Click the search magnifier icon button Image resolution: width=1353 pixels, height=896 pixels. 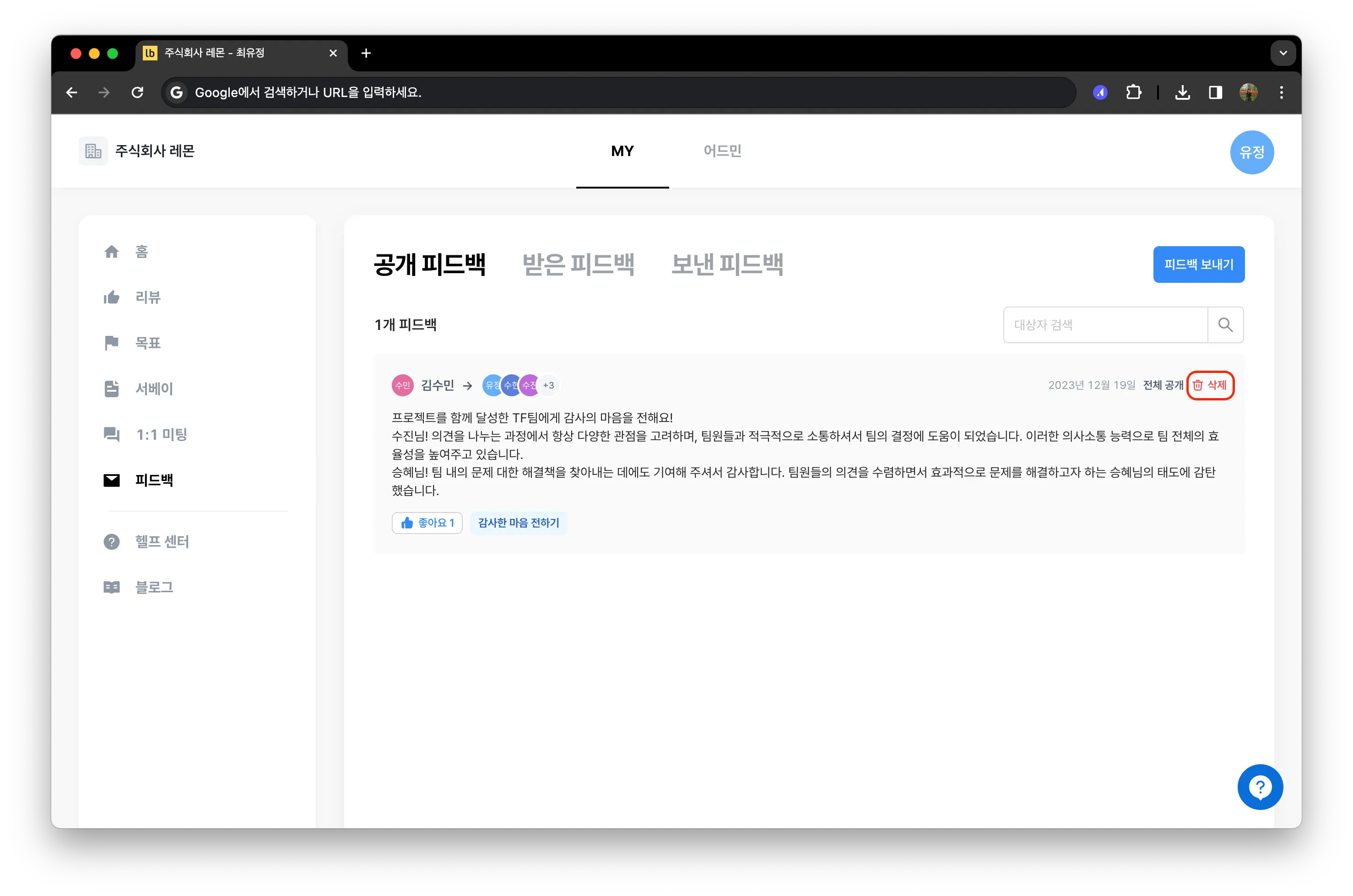1225,324
